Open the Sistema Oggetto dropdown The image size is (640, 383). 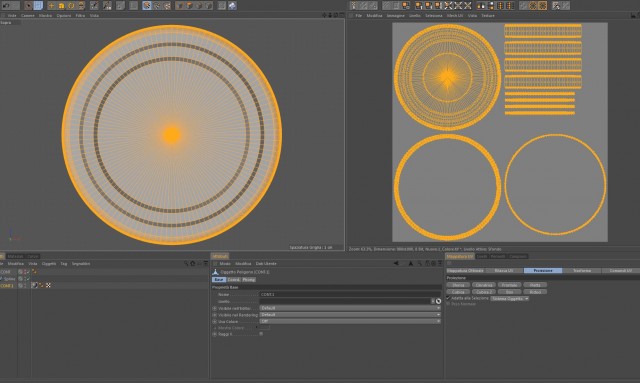(x=509, y=298)
